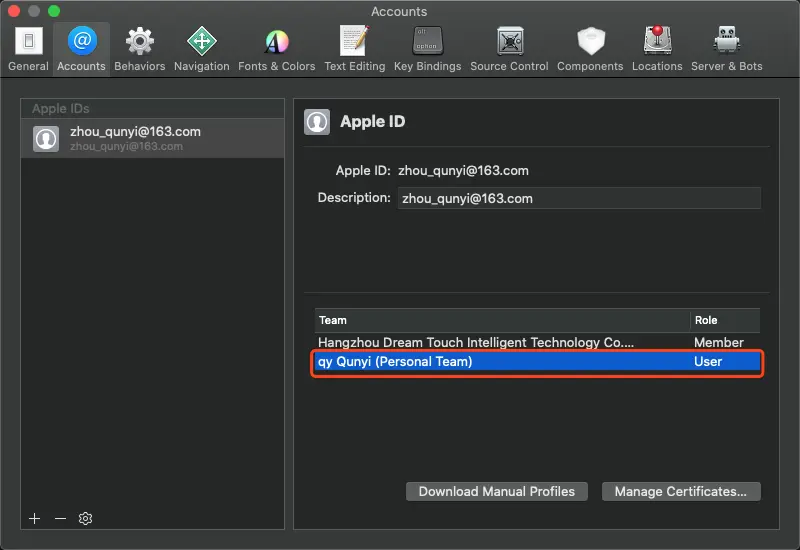
Task: Click the User role cell
Action: click(x=708, y=362)
